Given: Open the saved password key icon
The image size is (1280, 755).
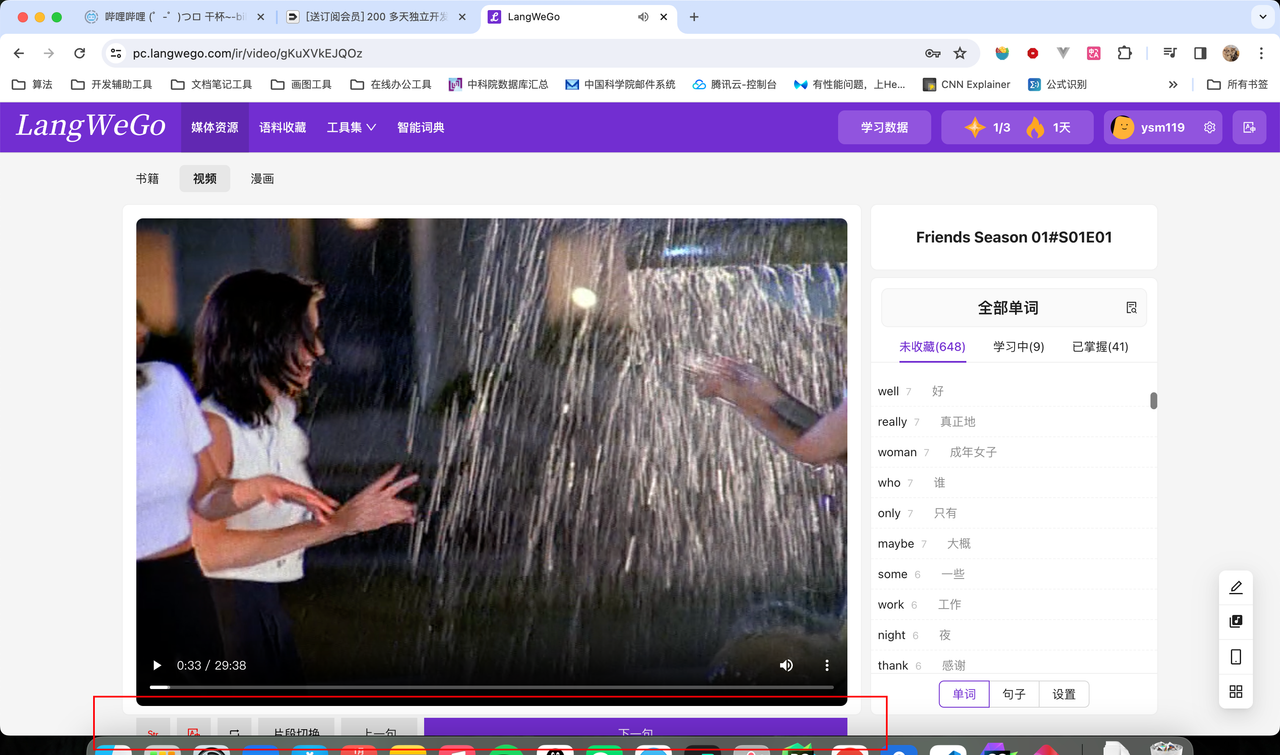Looking at the screenshot, I should coord(932,53).
